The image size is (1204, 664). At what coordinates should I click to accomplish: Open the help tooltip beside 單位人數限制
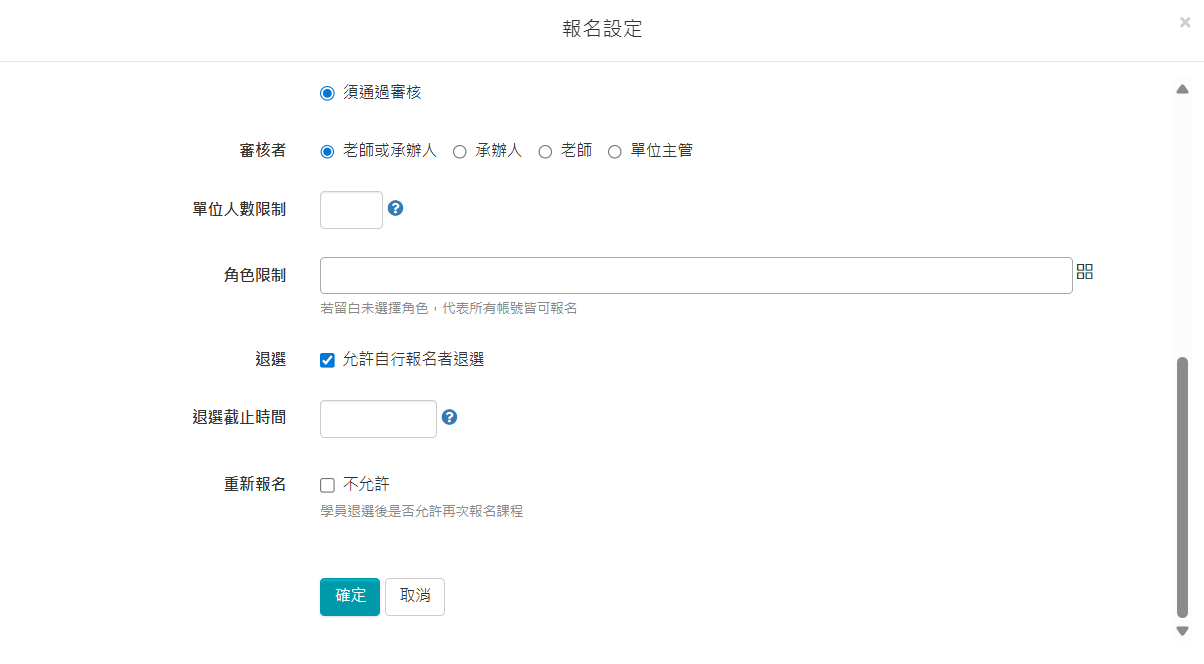point(395,209)
